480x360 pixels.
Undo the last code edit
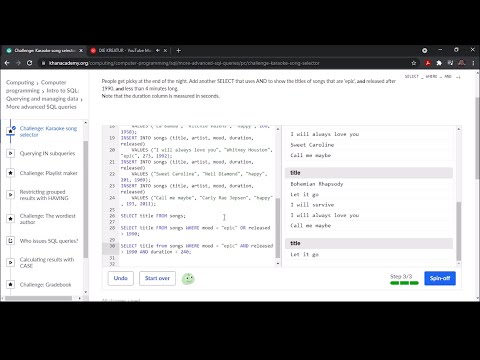coord(121,278)
